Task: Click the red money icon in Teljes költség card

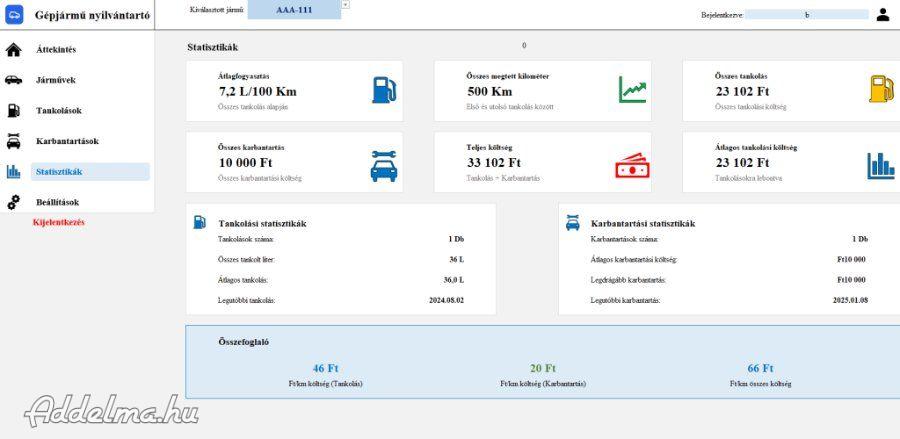Action: coord(632,166)
